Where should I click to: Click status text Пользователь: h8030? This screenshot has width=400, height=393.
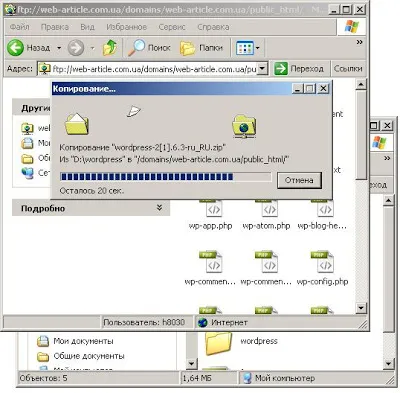click(144, 322)
